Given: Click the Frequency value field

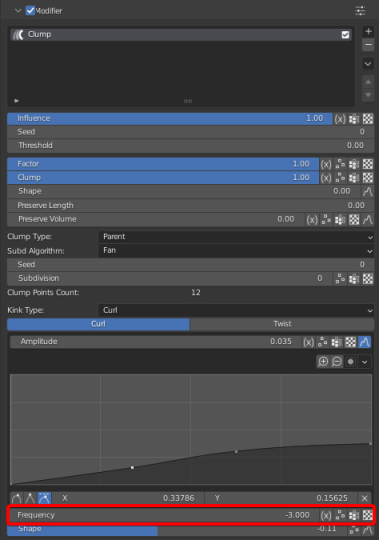Looking at the screenshot, I should 164,515.
